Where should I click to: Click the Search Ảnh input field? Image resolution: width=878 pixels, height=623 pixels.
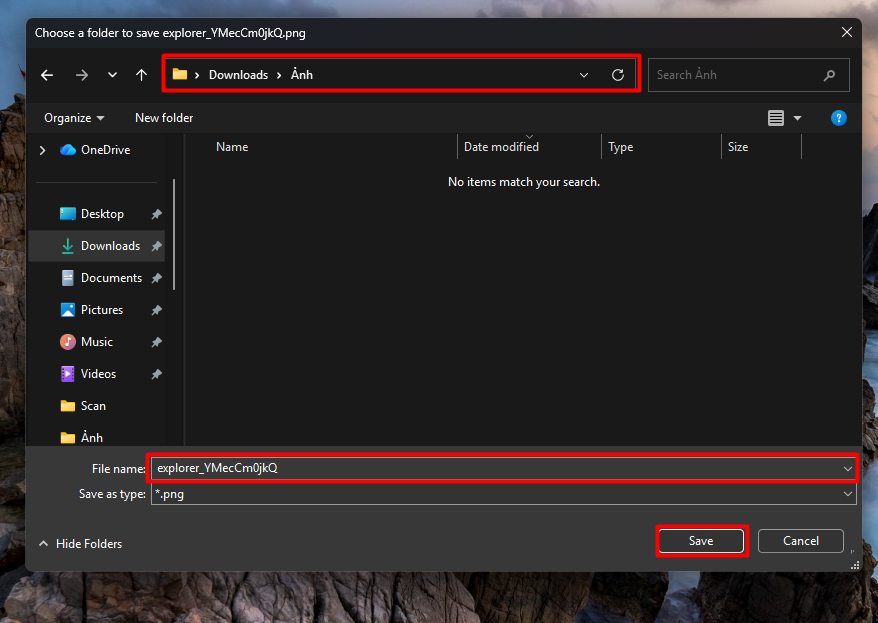point(749,75)
